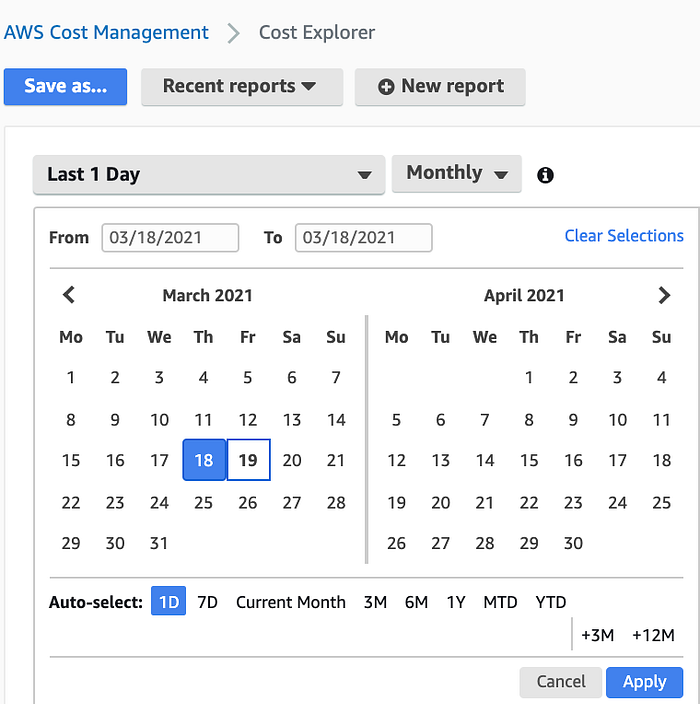
Task: Click the Clear Selections link
Action: [624, 236]
